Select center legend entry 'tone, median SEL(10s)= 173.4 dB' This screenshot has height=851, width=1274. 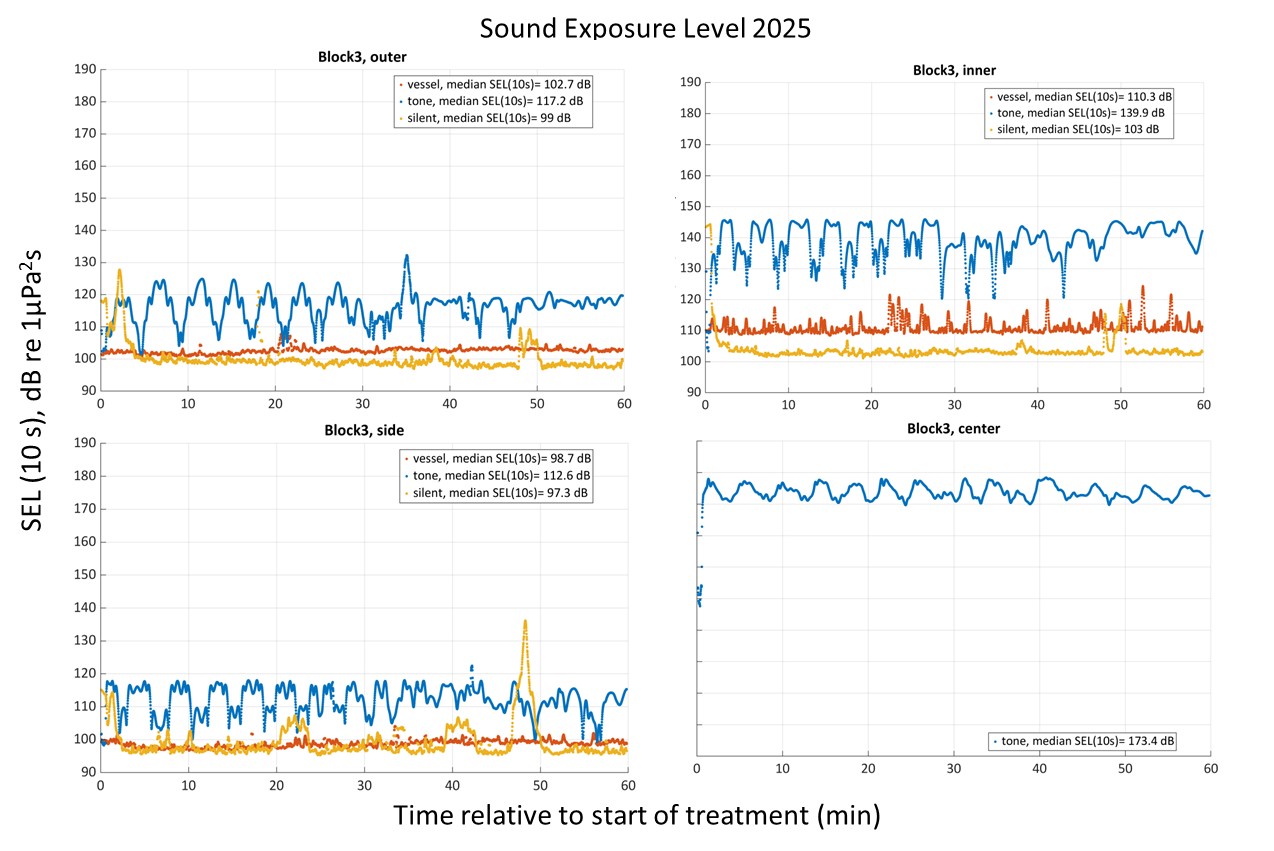tap(1083, 741)
